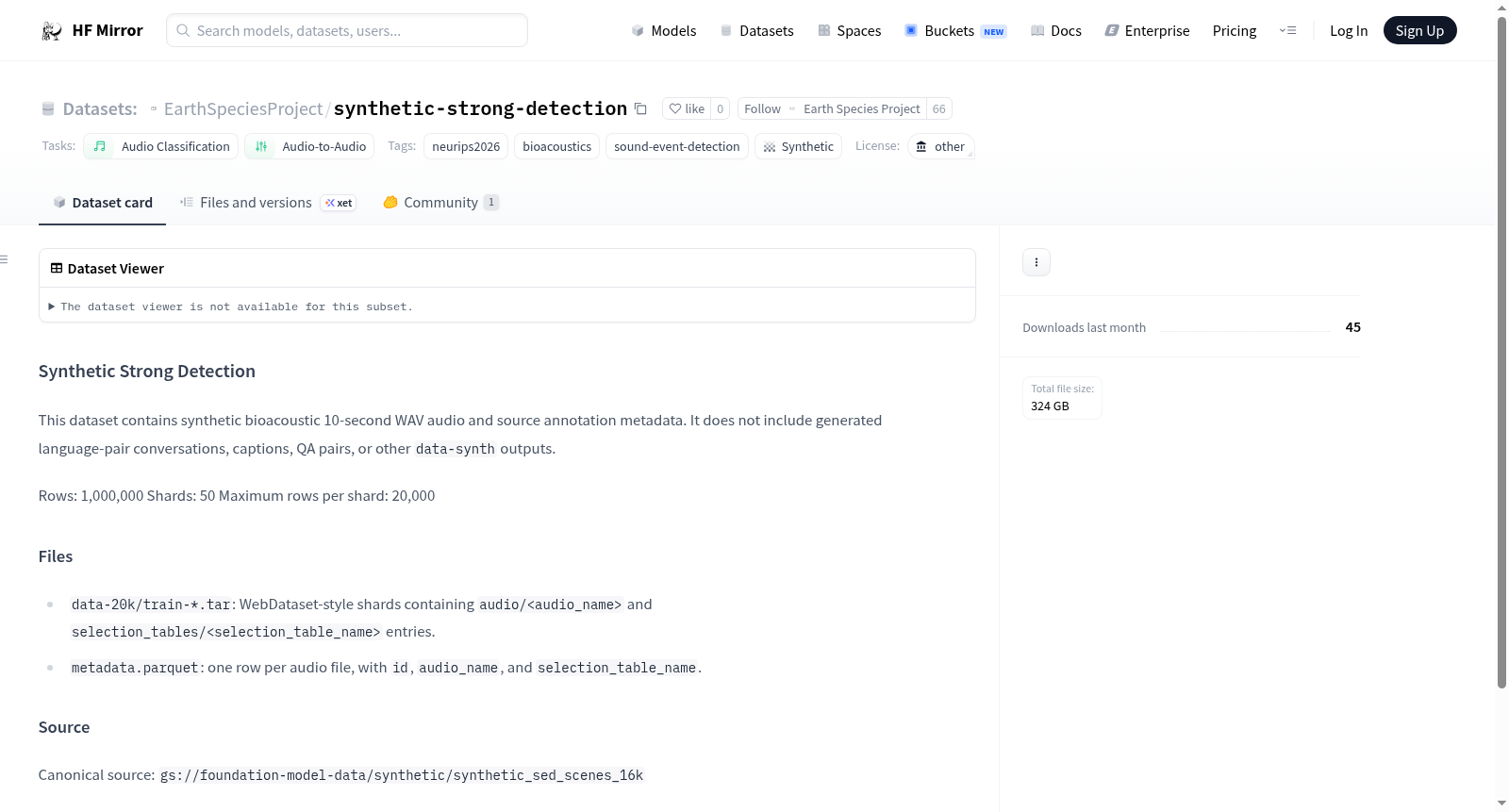This screenshot has height=812, width=1509.
Task: Click the synthetic-strong-detection dataset title
Action: [x=480, y=108]
